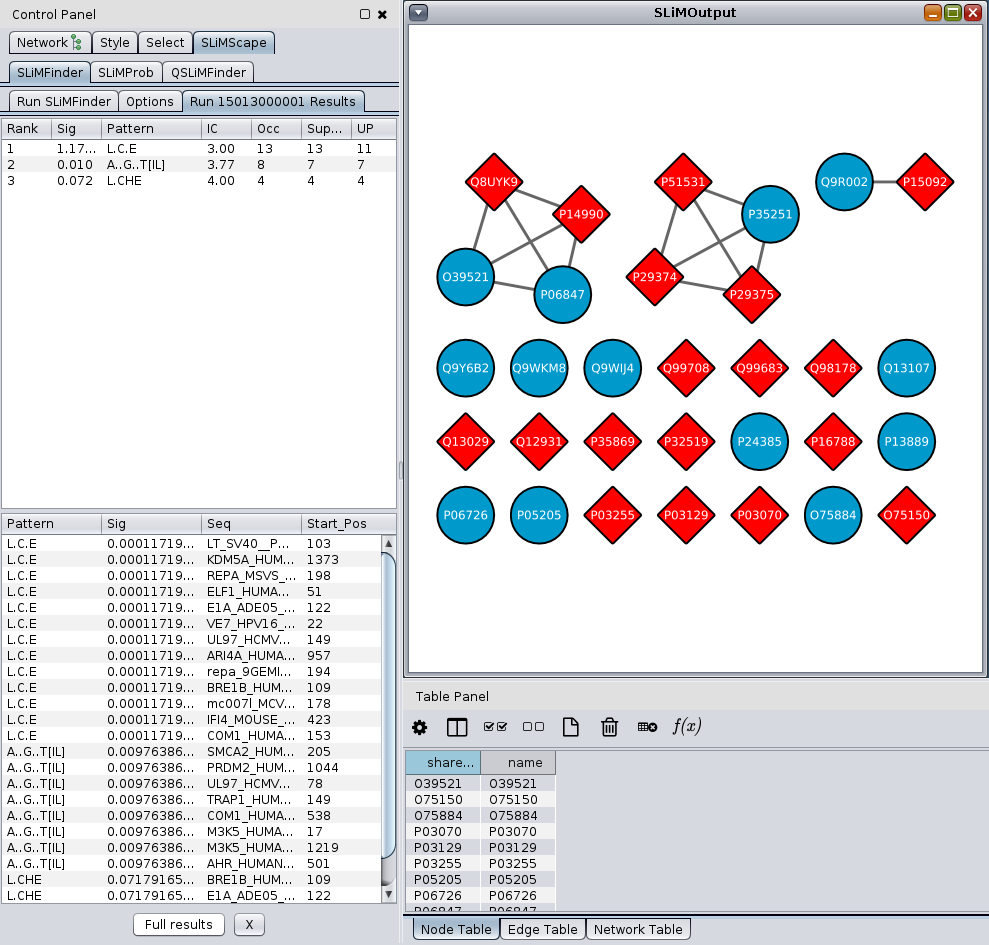Minimize the SLiMOutput network window
Image resolution: width=989 pixels, height=945 pixels.
933,12
